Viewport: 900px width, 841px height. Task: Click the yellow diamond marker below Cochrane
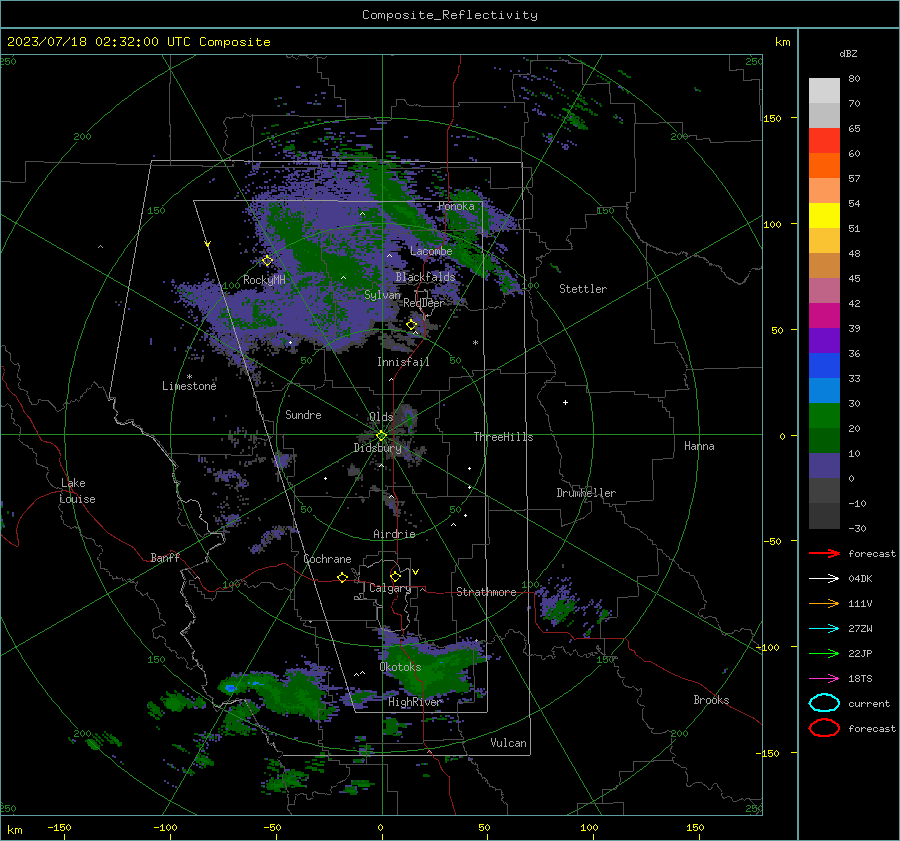(342, 577)
